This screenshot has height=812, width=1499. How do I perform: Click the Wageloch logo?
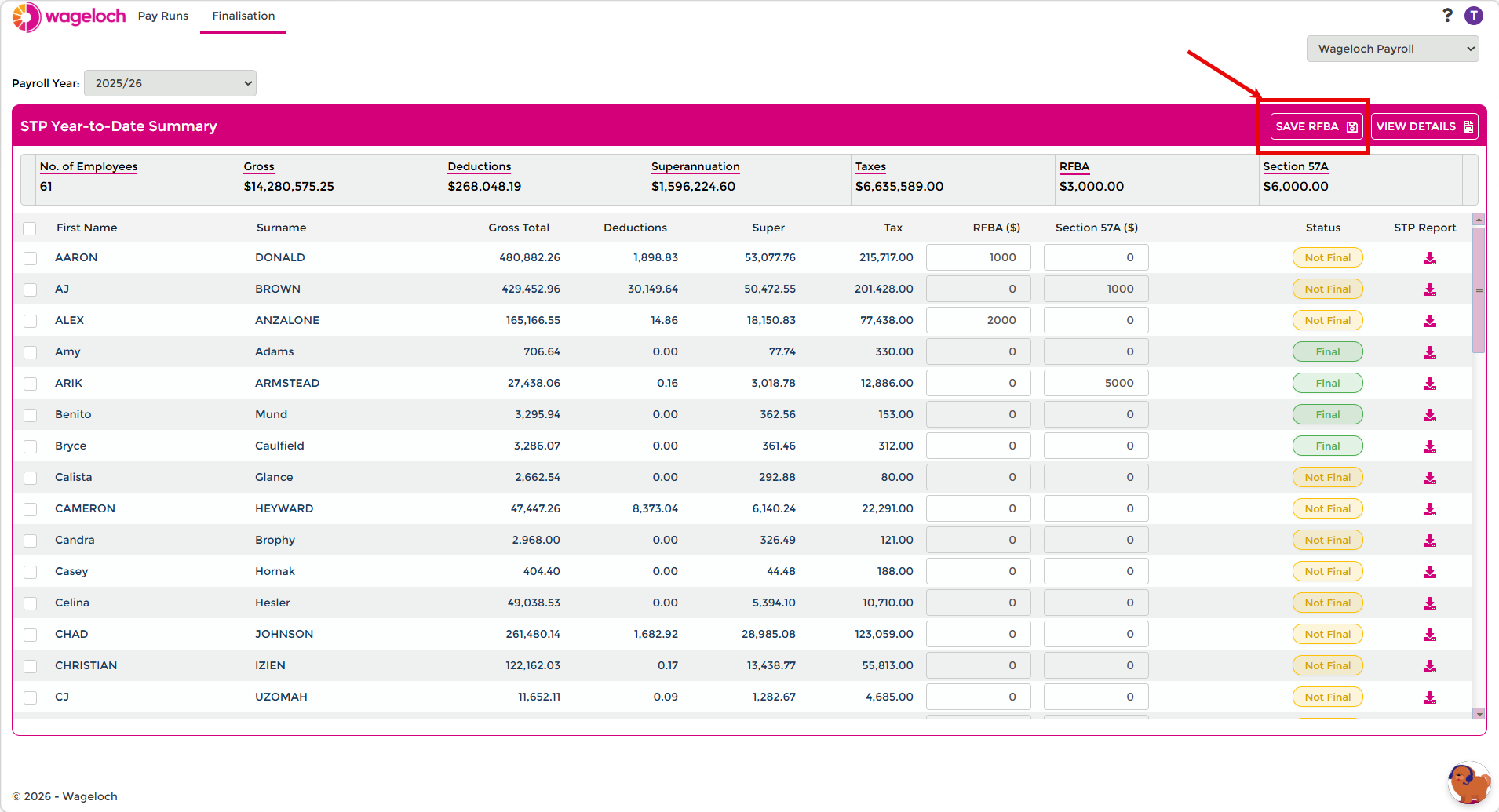pos(69,16)
